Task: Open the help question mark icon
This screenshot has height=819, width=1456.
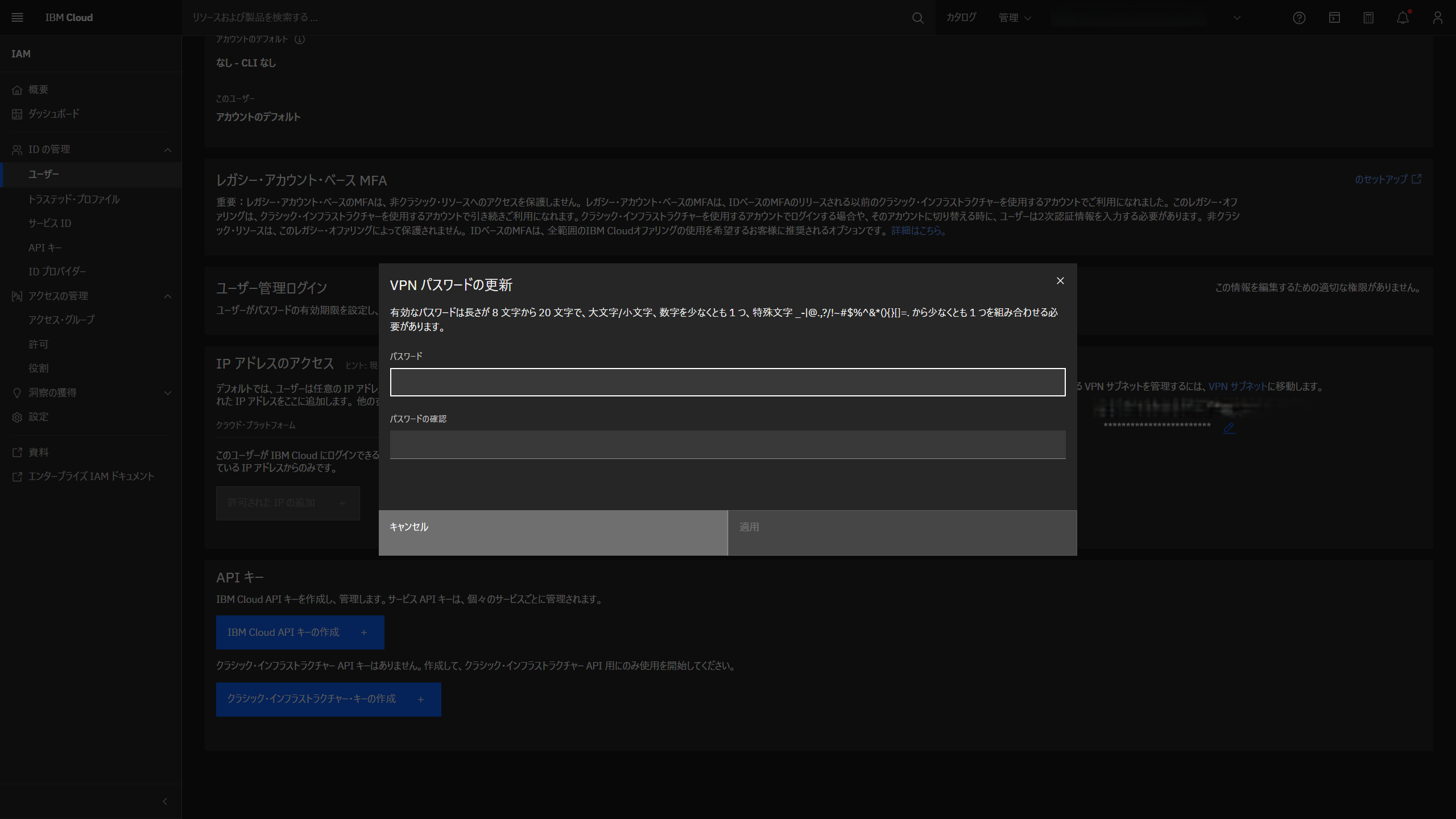Action: (1299, 18)
